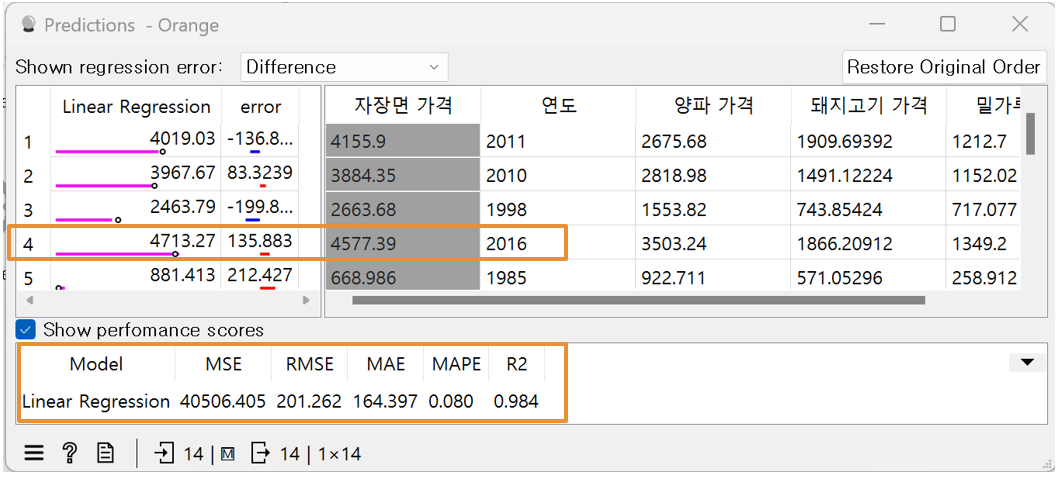This screenshot has height=479, width=1062.
Task: Sort by 돼지고기 가격 column header
Action: click(868, 106)
